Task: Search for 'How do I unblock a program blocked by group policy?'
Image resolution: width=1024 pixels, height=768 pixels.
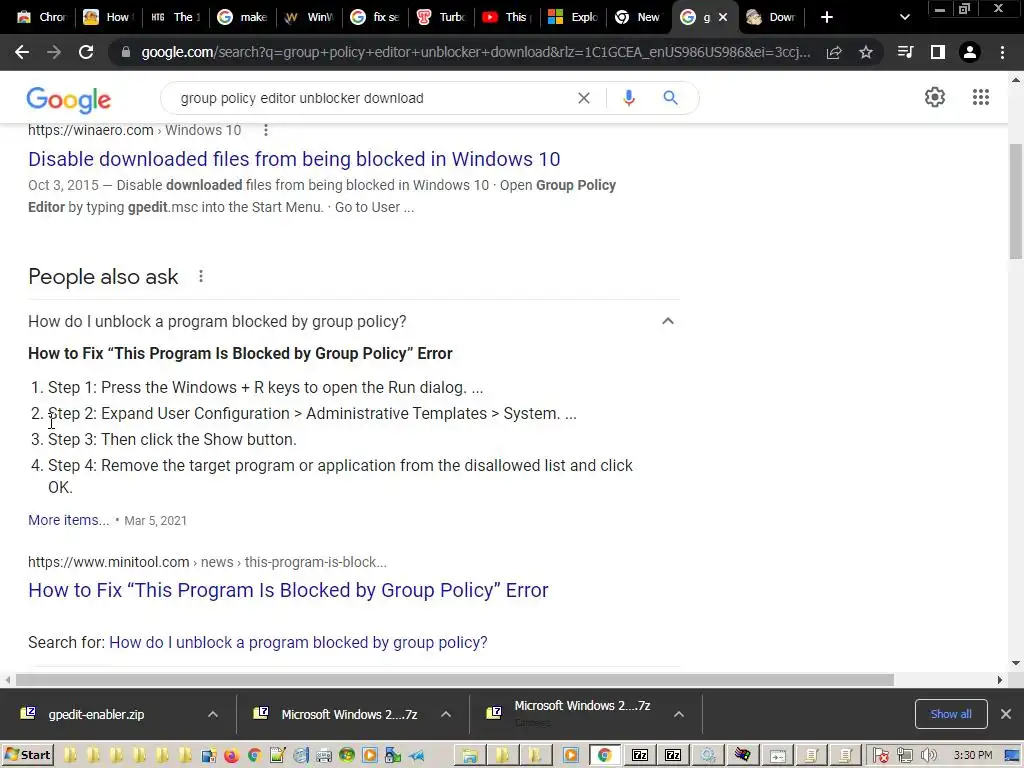Action: (x=298, y=643)
